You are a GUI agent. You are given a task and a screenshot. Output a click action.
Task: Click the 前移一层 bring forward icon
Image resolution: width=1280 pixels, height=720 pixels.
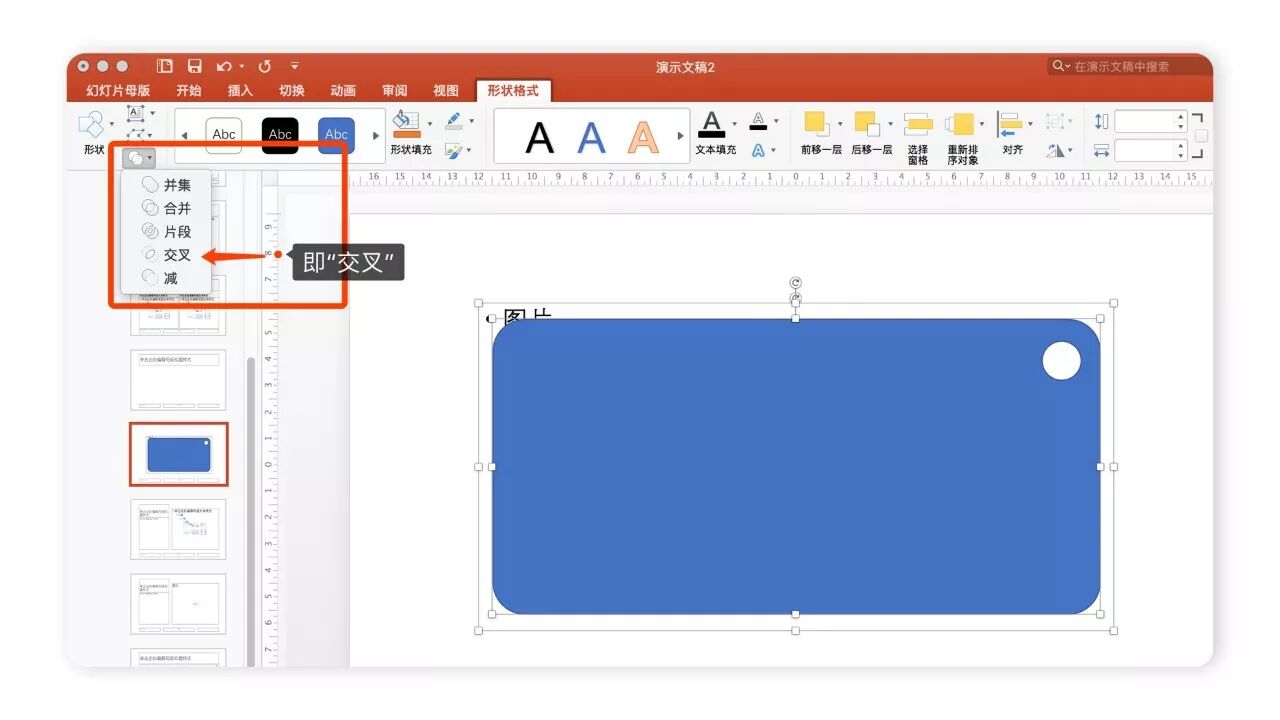pos(817,124)
